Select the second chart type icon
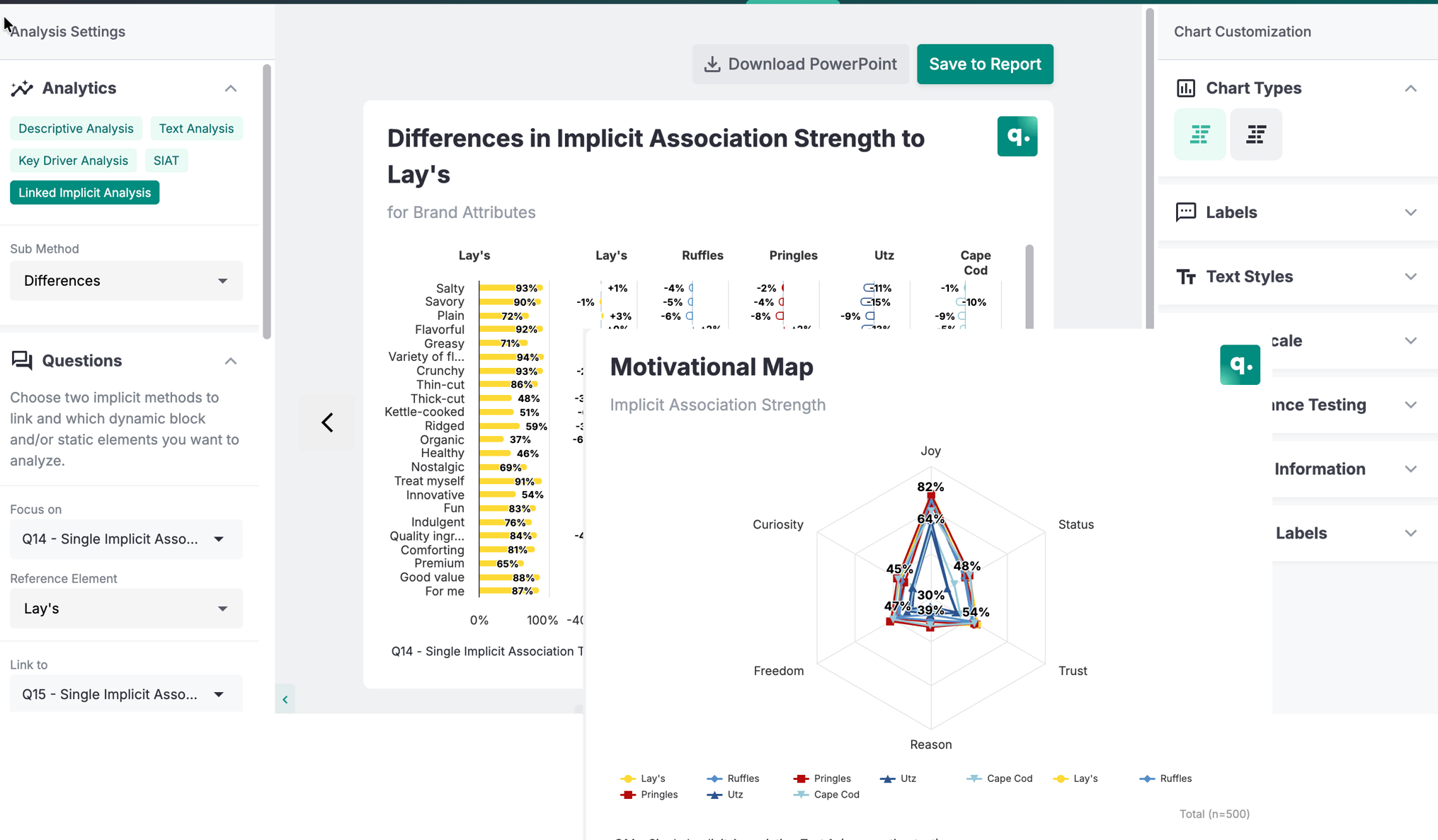 [1255, 134]
